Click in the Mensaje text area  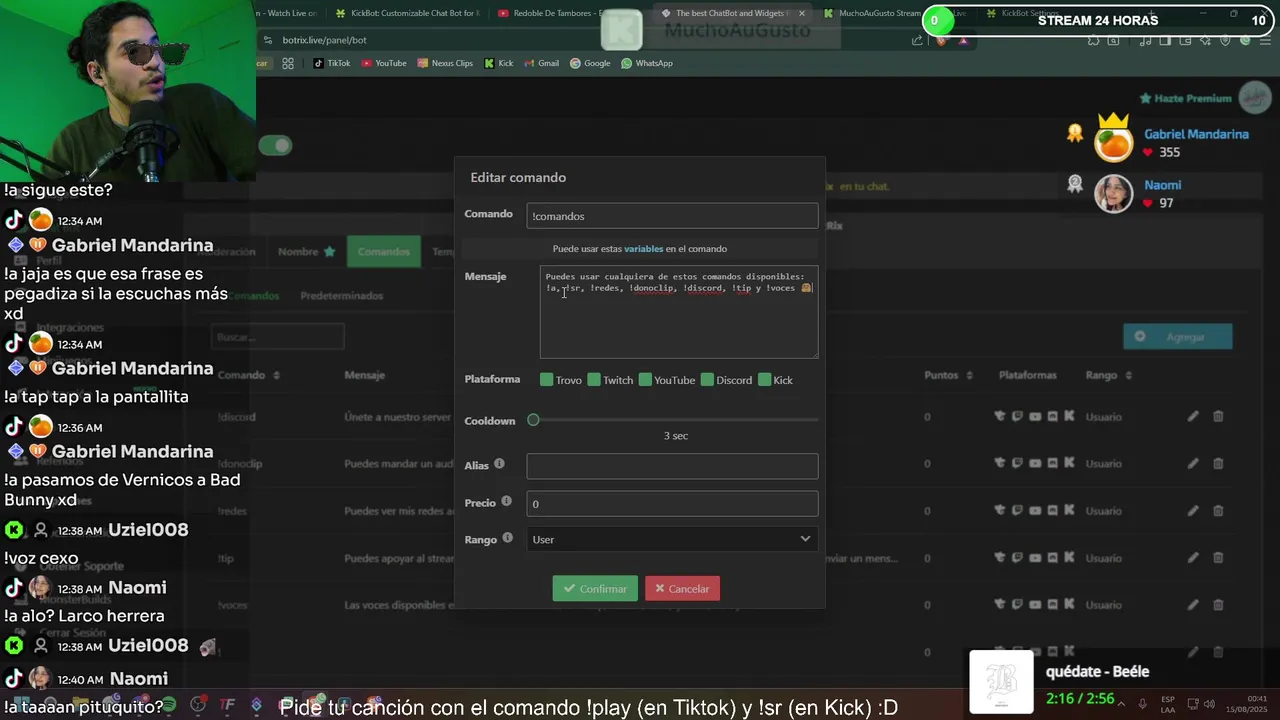679,312
